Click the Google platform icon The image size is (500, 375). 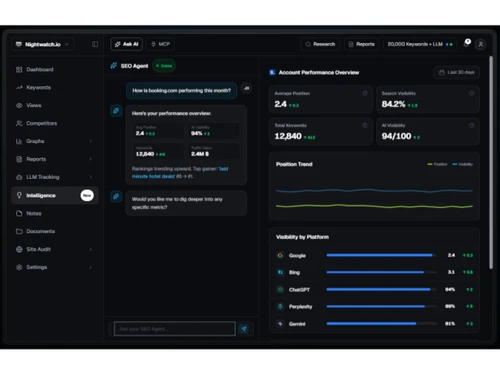click(280, 255)
